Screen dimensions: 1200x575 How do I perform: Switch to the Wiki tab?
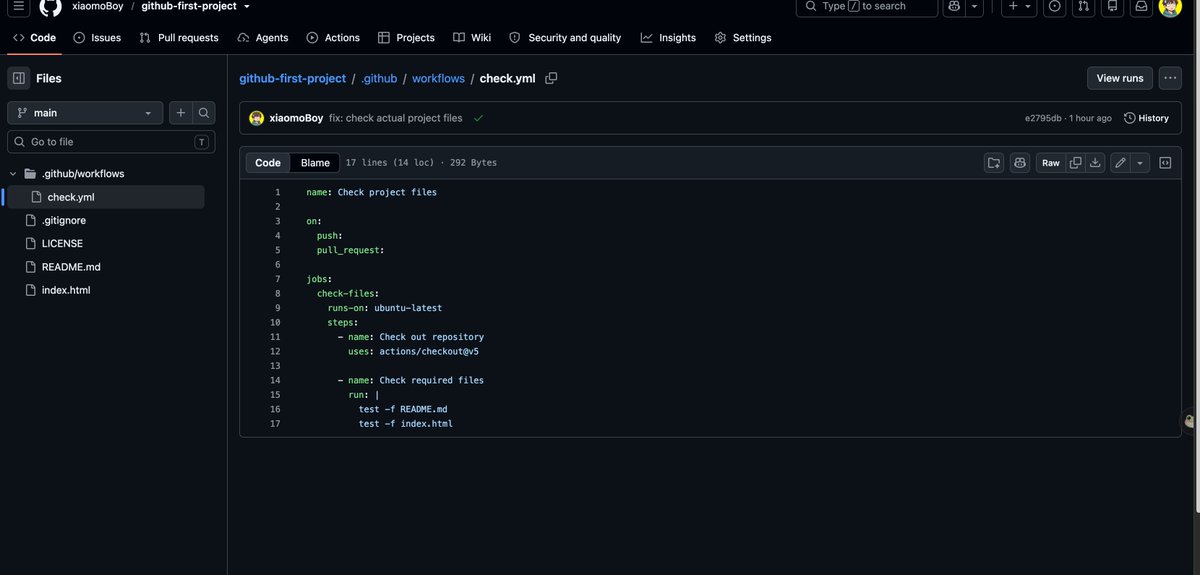click(x=472, y=38)
